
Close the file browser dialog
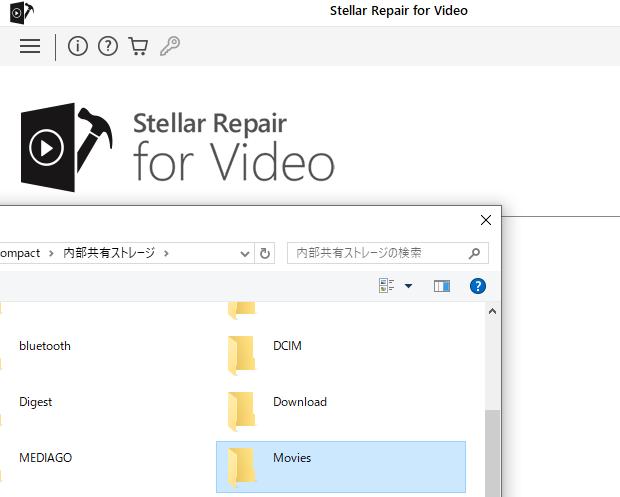tap(486, 220)
